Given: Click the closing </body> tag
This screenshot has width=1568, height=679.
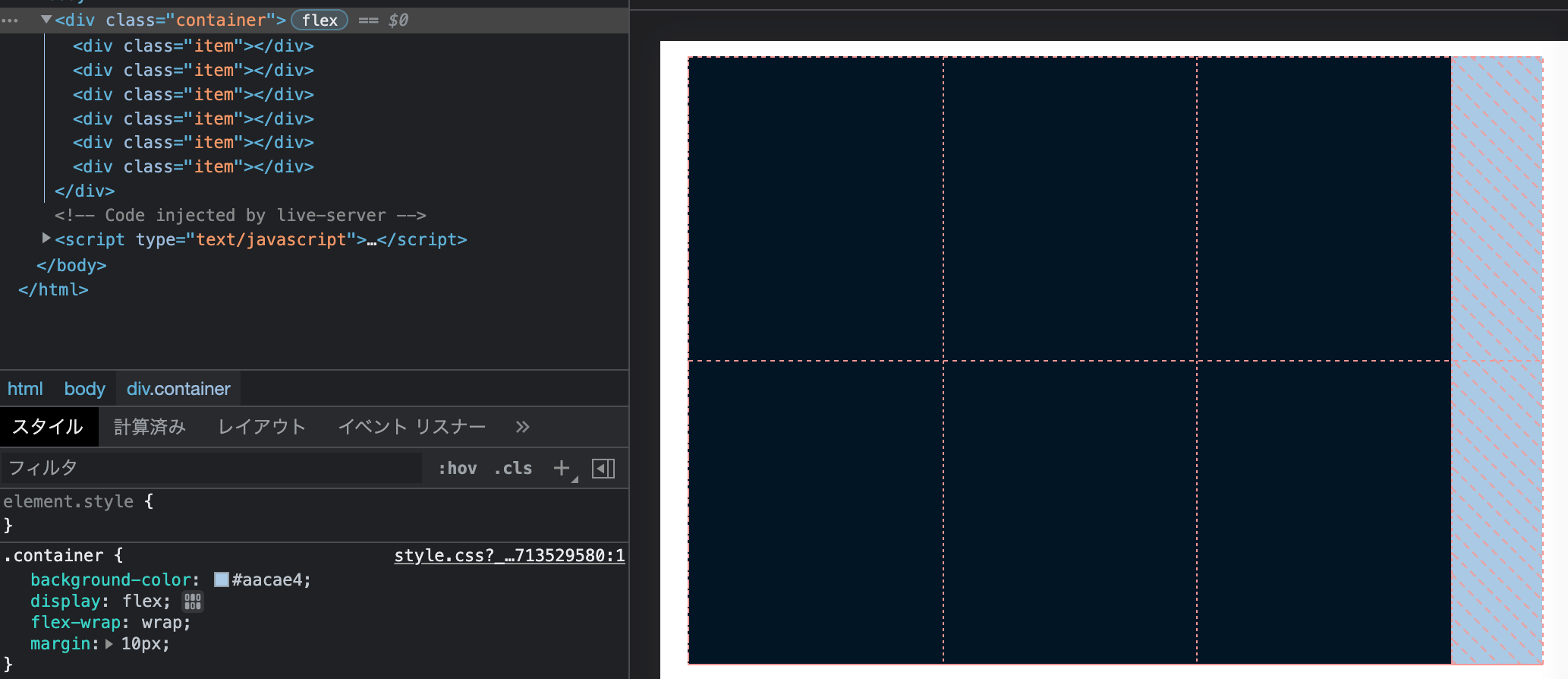Looking at the screenshot, I should (x=71, y=266).
